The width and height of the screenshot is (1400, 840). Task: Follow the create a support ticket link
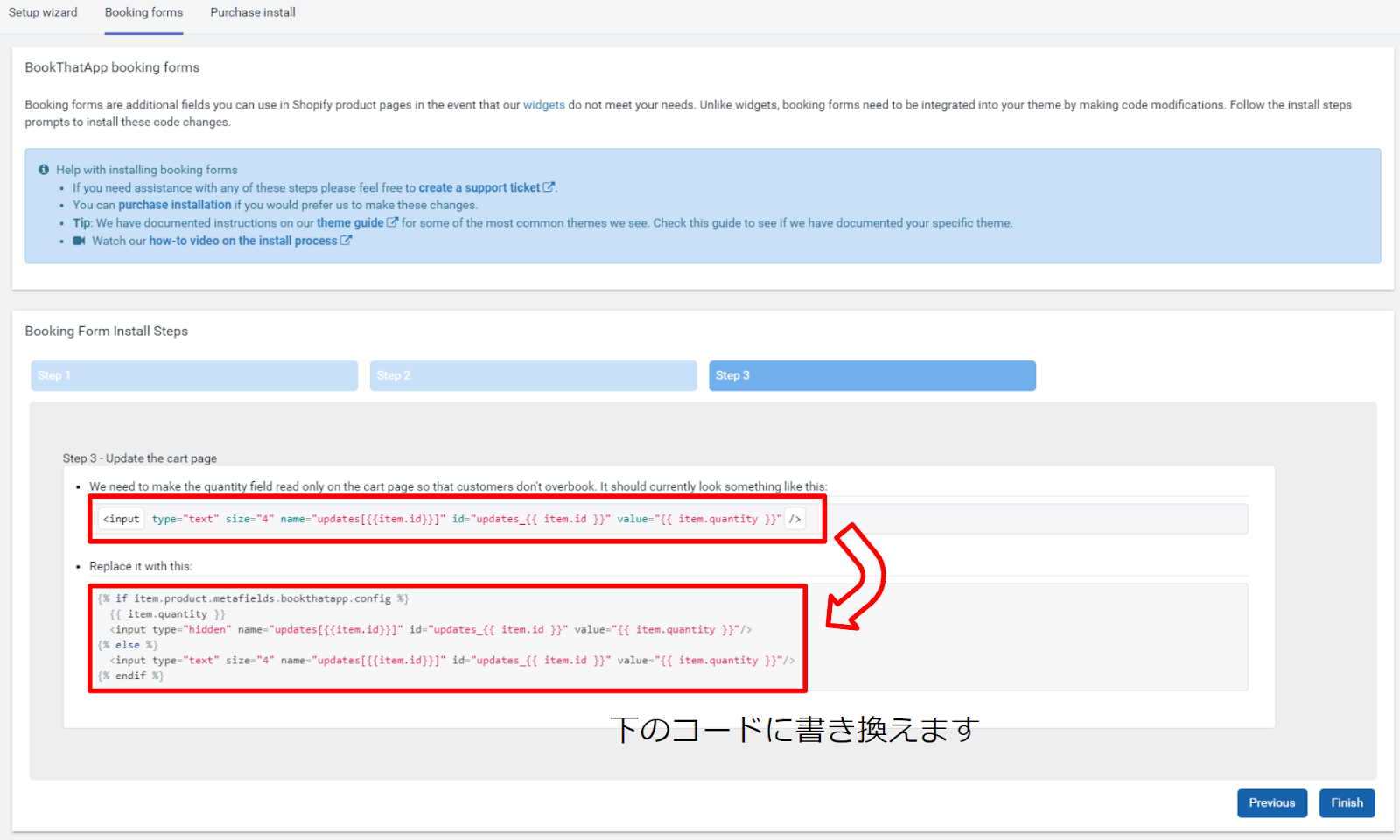[x=479, y=187]
